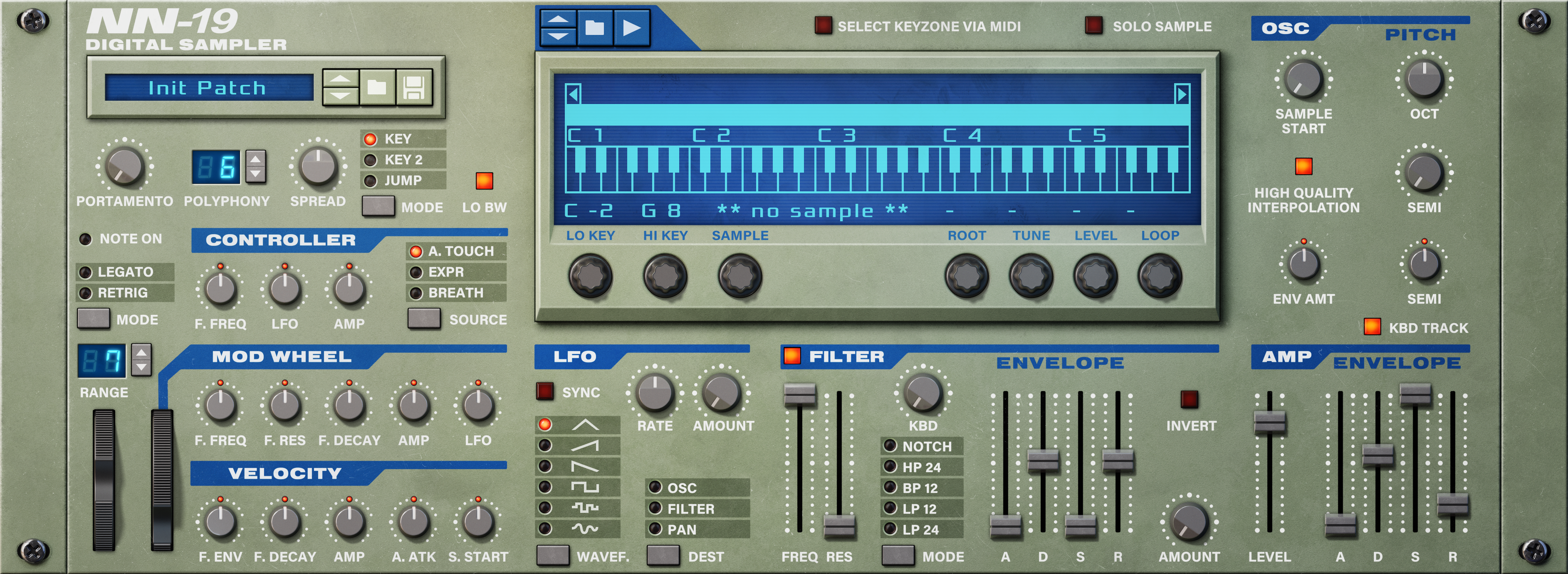Click the OCT pitch knob
The width and height of the screenshot is (1568, 574).
coord(1424,79)
